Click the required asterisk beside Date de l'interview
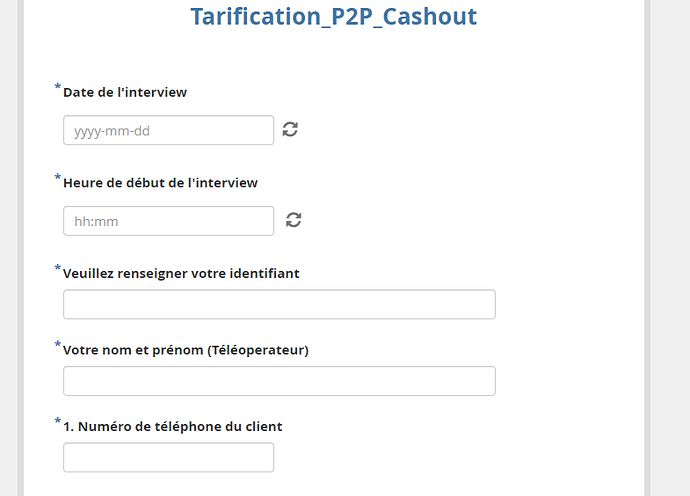 coord(58,88)
